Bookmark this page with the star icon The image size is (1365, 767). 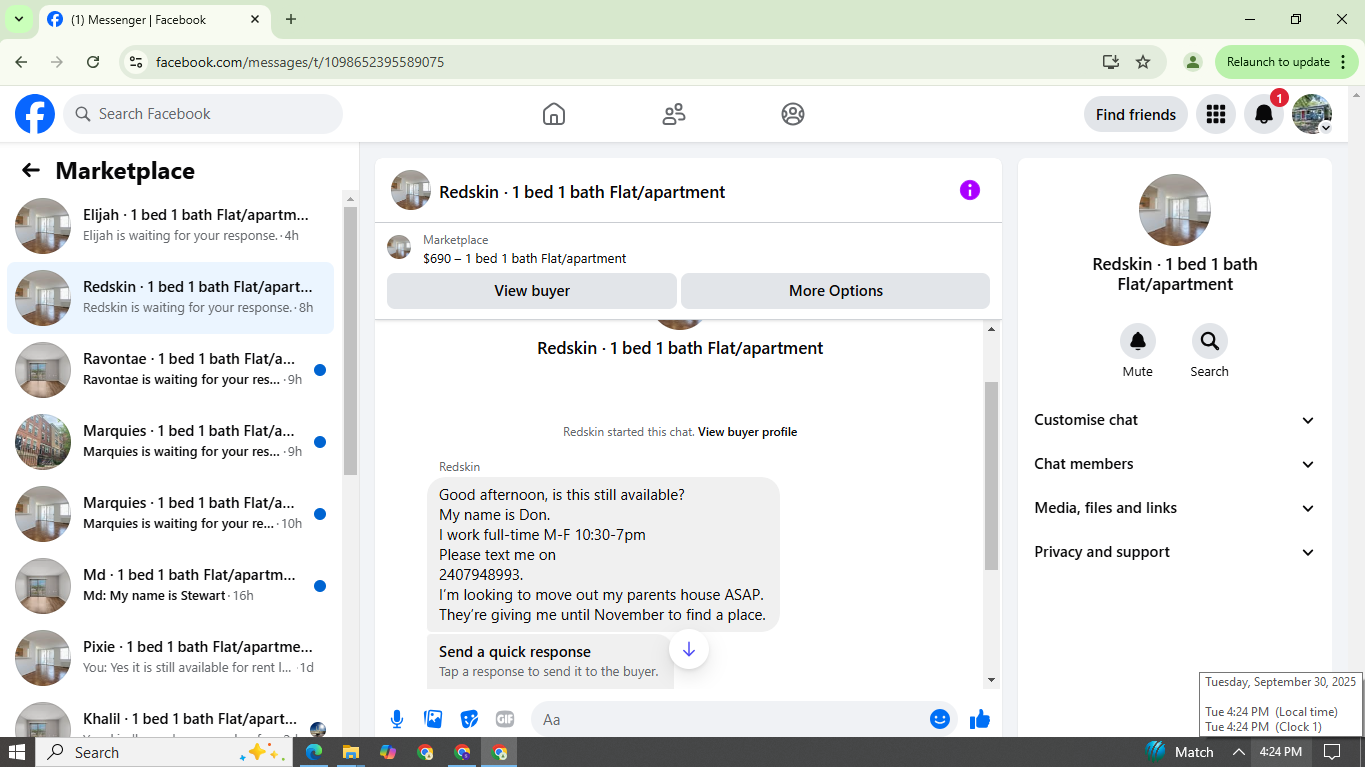(x=1143, y=62)
